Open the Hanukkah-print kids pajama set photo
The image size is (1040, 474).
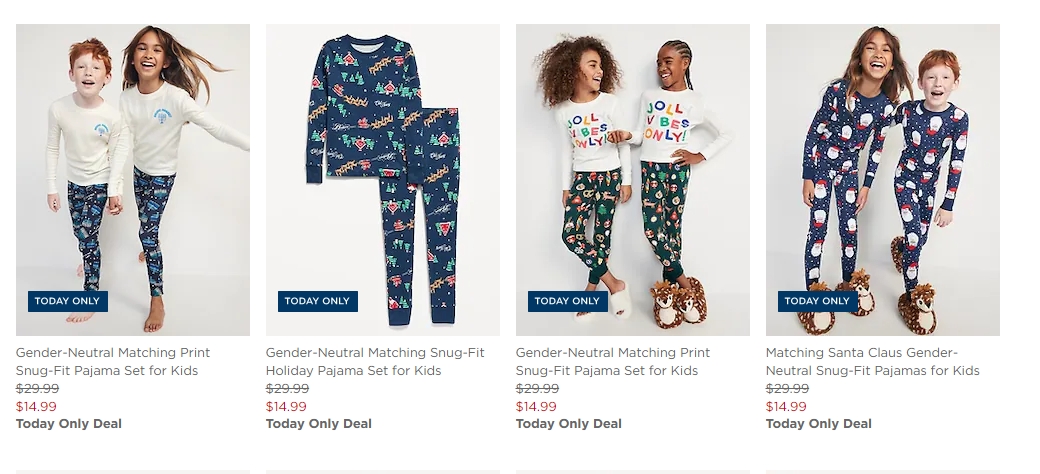133,180
